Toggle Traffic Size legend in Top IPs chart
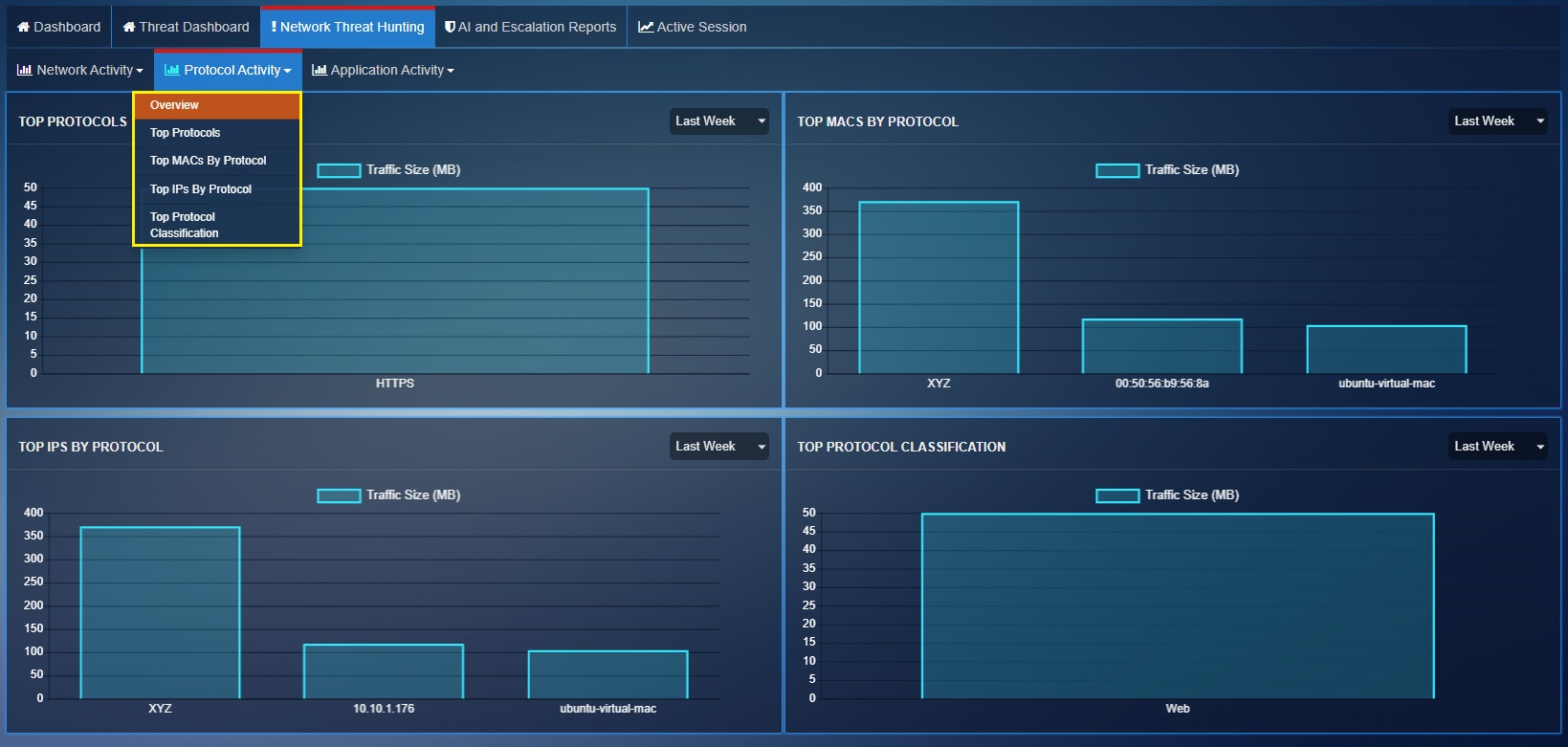The image size is (1568, 747). coord(389,495)
